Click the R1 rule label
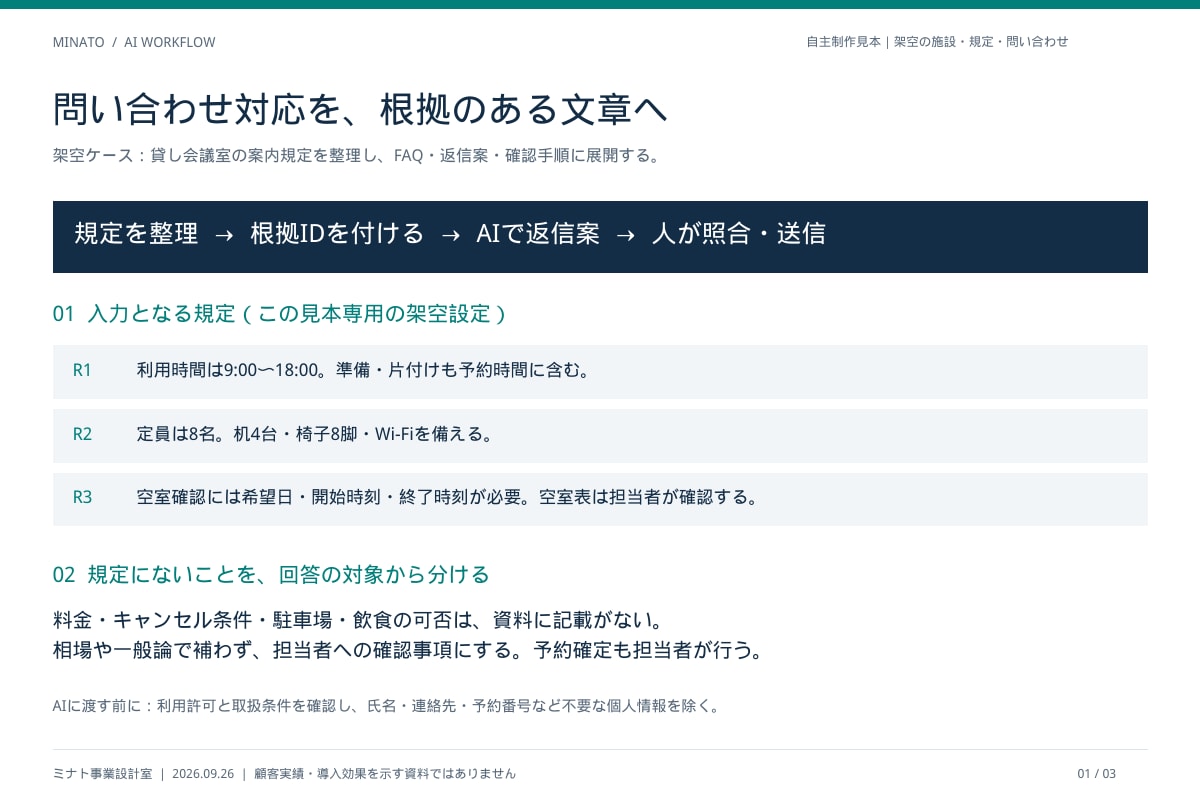Image resolution: width=1200 pixels, height=800 pixels. coord(82,371)
